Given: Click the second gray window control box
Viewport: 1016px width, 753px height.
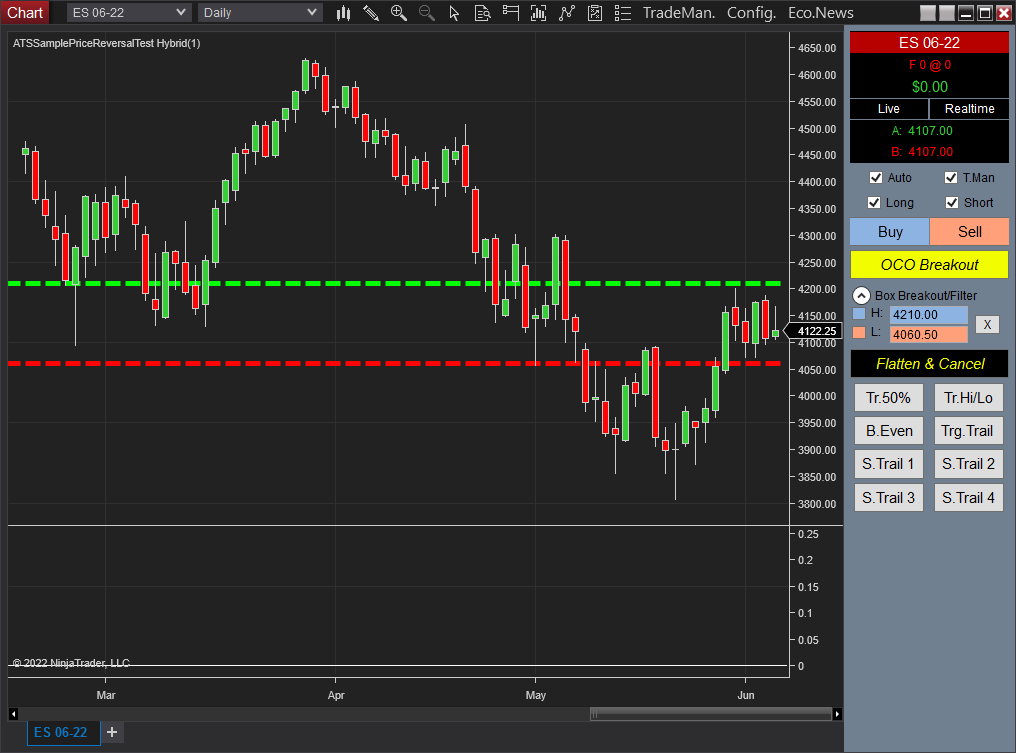Looking at the screenshot, I should (947, 13).
